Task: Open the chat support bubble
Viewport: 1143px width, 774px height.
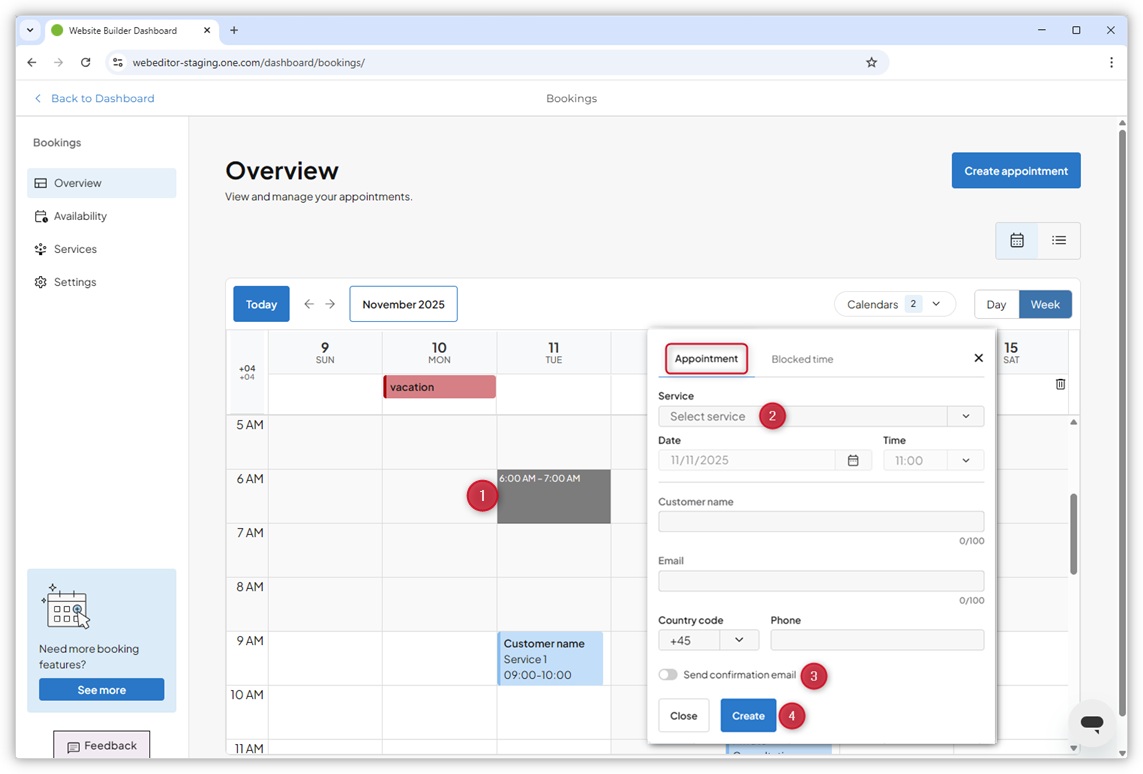Action: pyautogui.click(x=1091, y=723)
